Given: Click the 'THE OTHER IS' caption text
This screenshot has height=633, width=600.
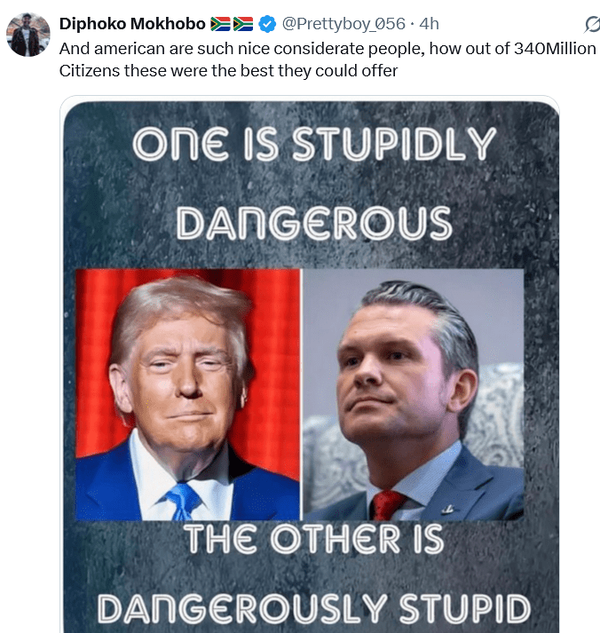Looking at the screenshot, I should coord(315,539).
